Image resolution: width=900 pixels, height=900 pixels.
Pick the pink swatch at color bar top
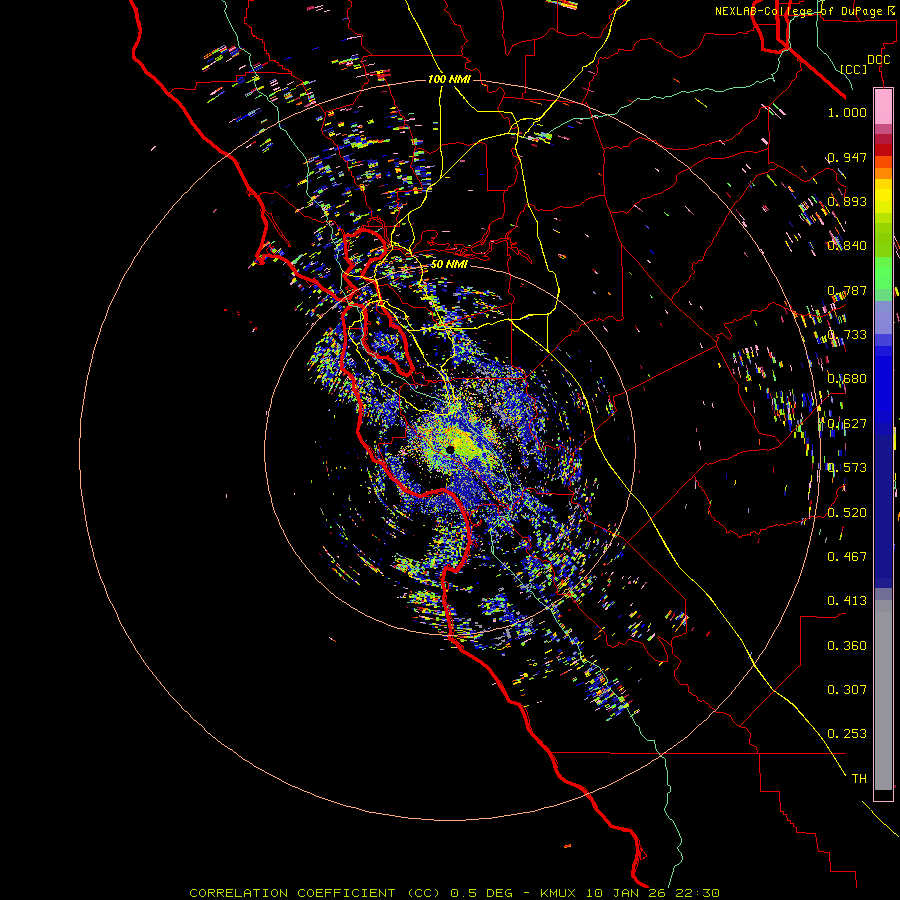tap(883, 107)
